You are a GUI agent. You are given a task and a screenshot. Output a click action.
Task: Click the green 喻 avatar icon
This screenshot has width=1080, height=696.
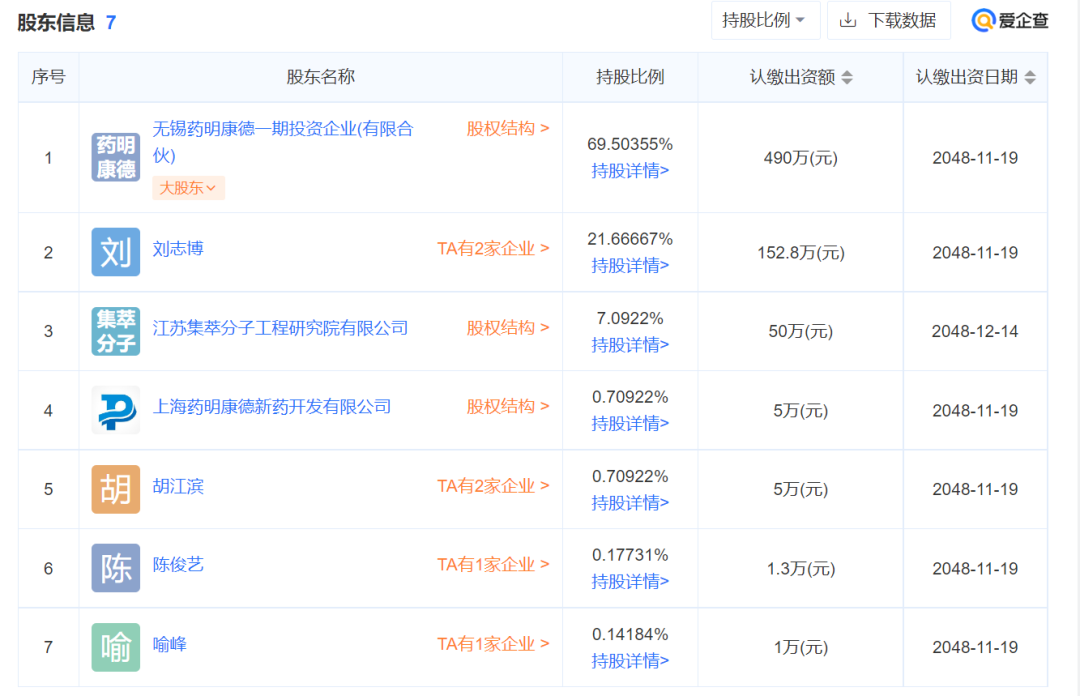pos(115,647)
